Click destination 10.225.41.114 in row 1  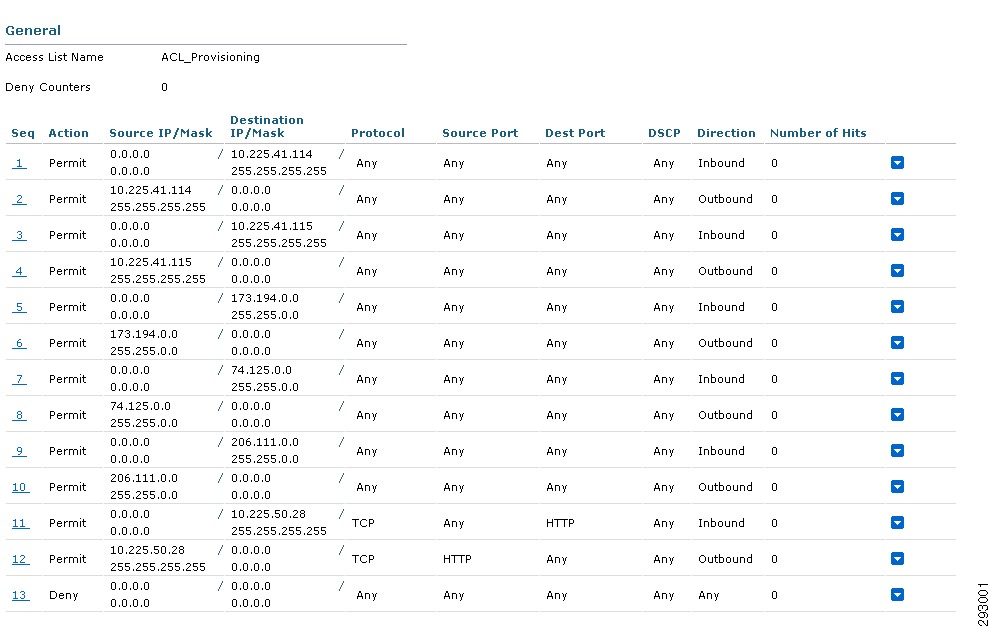click(272, 154)
